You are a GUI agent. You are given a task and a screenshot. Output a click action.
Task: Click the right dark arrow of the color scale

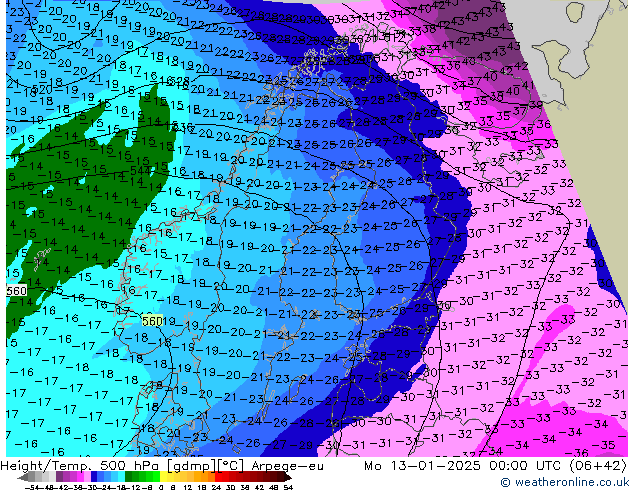(288, 476)
